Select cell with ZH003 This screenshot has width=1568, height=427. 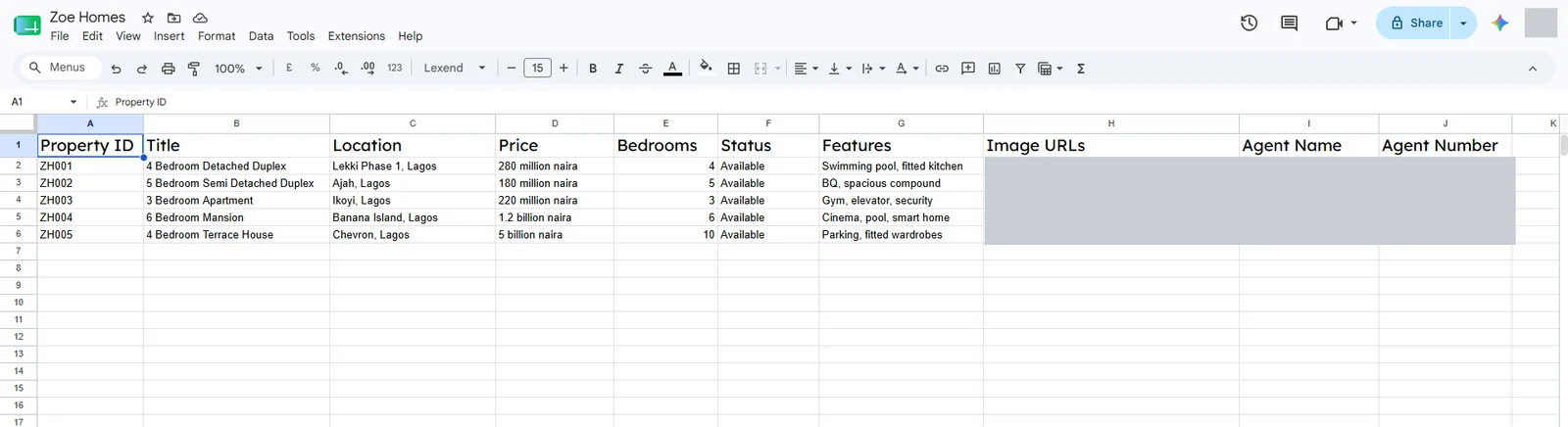point(90,201)
